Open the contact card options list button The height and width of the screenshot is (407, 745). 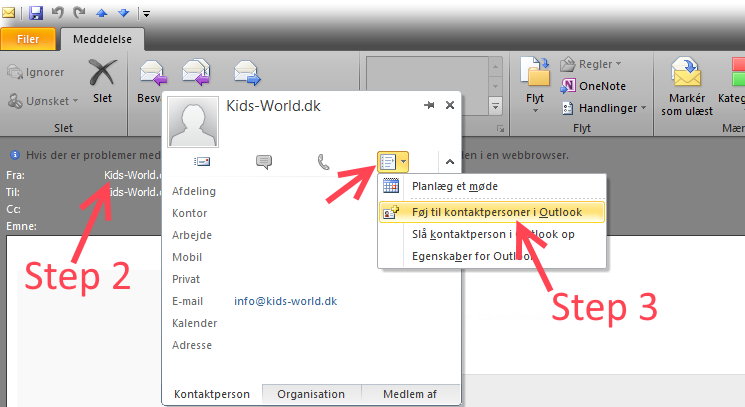(x=392, y=162)
